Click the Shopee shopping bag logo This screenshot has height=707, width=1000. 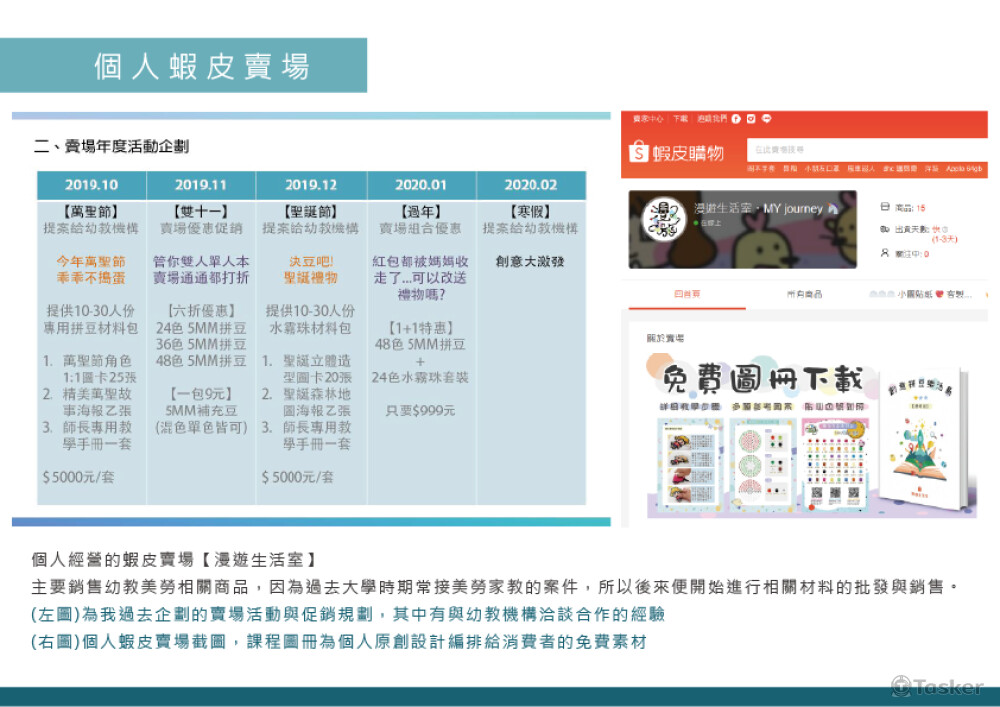click(639, 152)
